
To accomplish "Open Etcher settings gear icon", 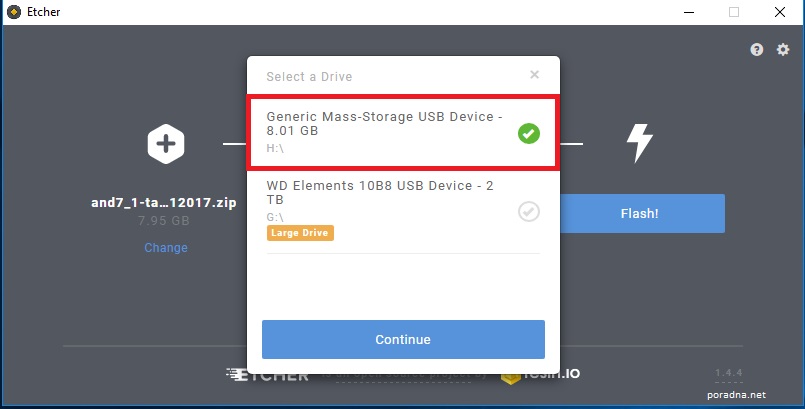I will pyautogui.click(x=783, y=49).
